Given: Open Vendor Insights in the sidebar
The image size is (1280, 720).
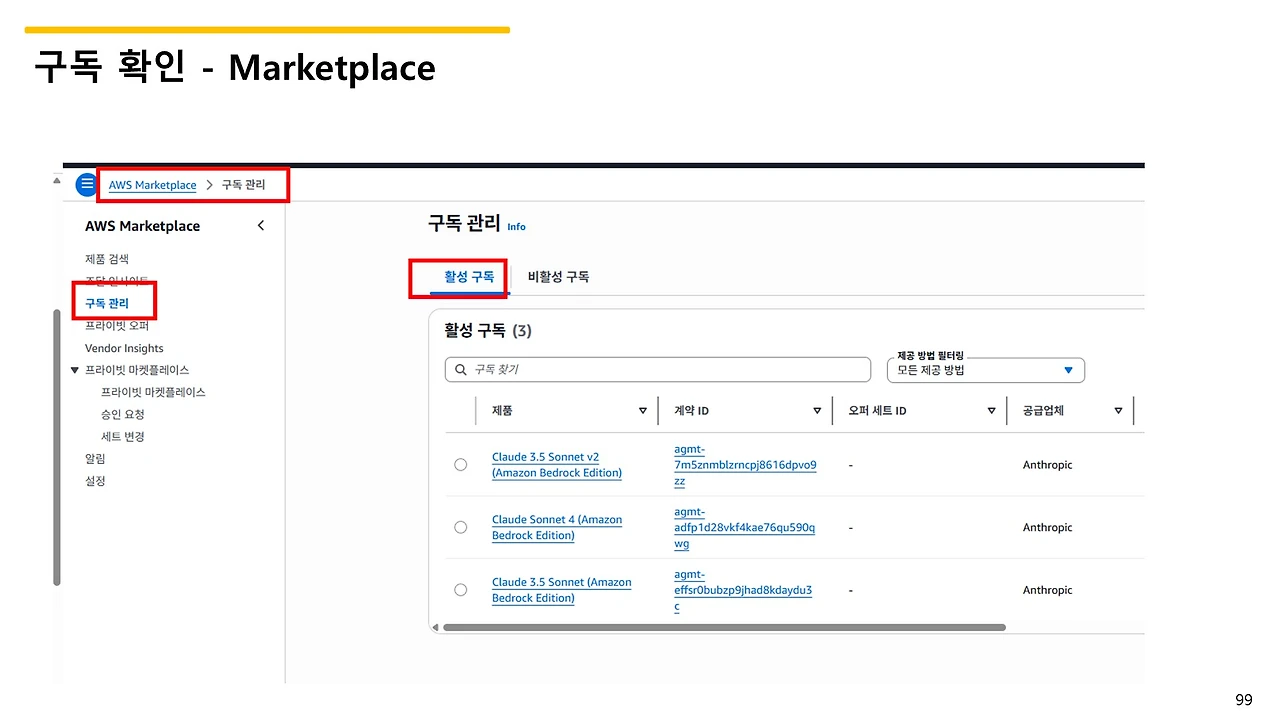Looking at the screenshot, I should [x=124, y=348].
